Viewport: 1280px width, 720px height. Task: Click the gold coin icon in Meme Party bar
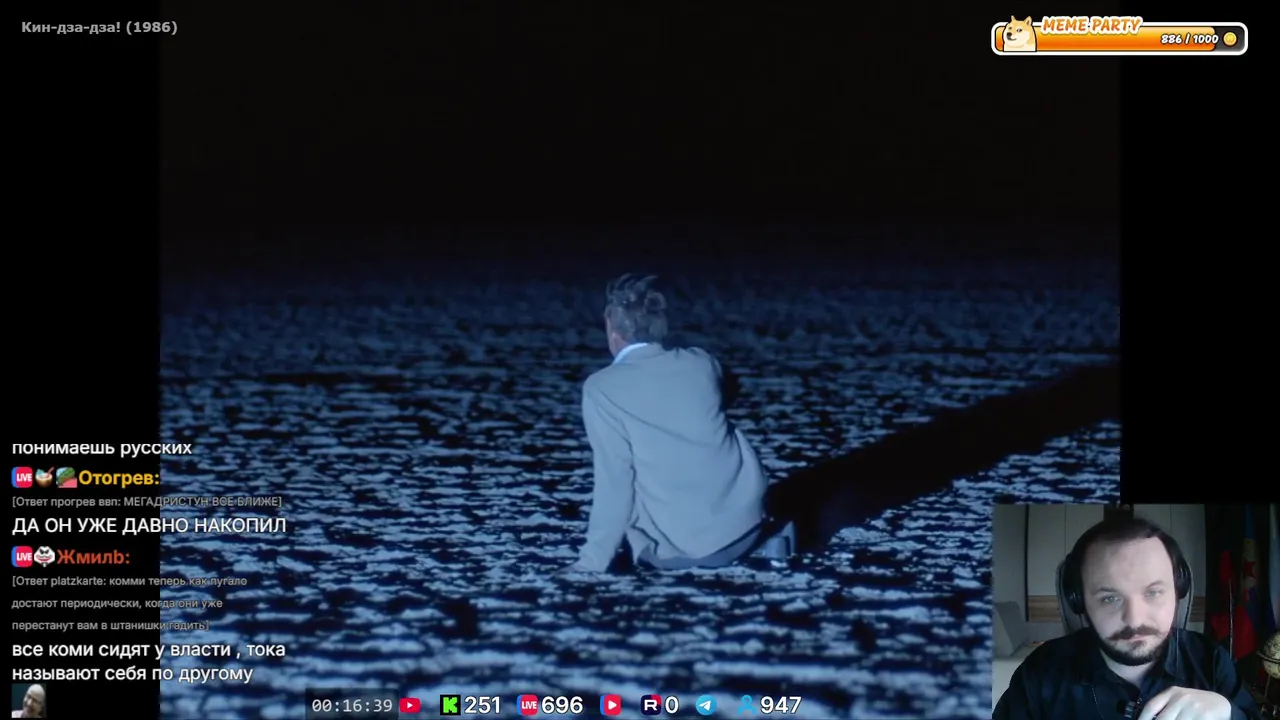tap(1230, 39)
